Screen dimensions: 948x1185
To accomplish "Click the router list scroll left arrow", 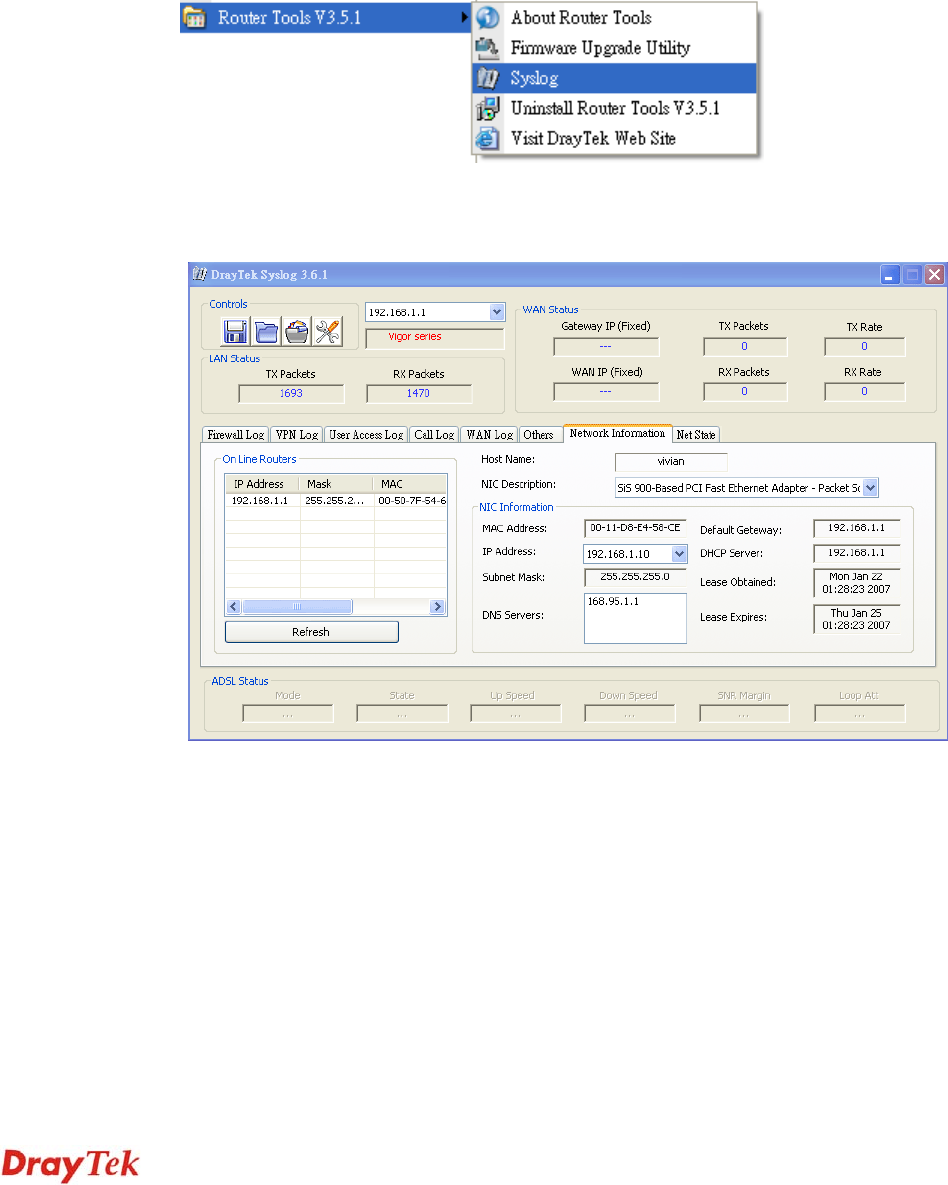I will (x=234, y=606).
